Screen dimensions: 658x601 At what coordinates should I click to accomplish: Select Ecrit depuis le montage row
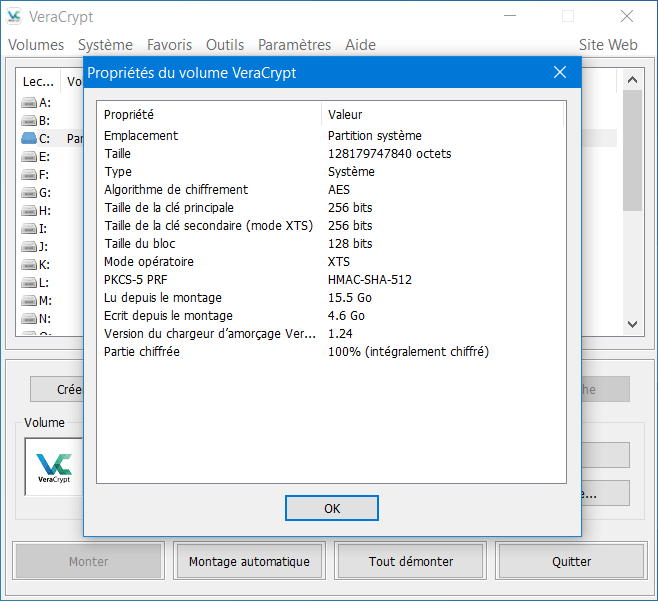click(x=332, y=316)
